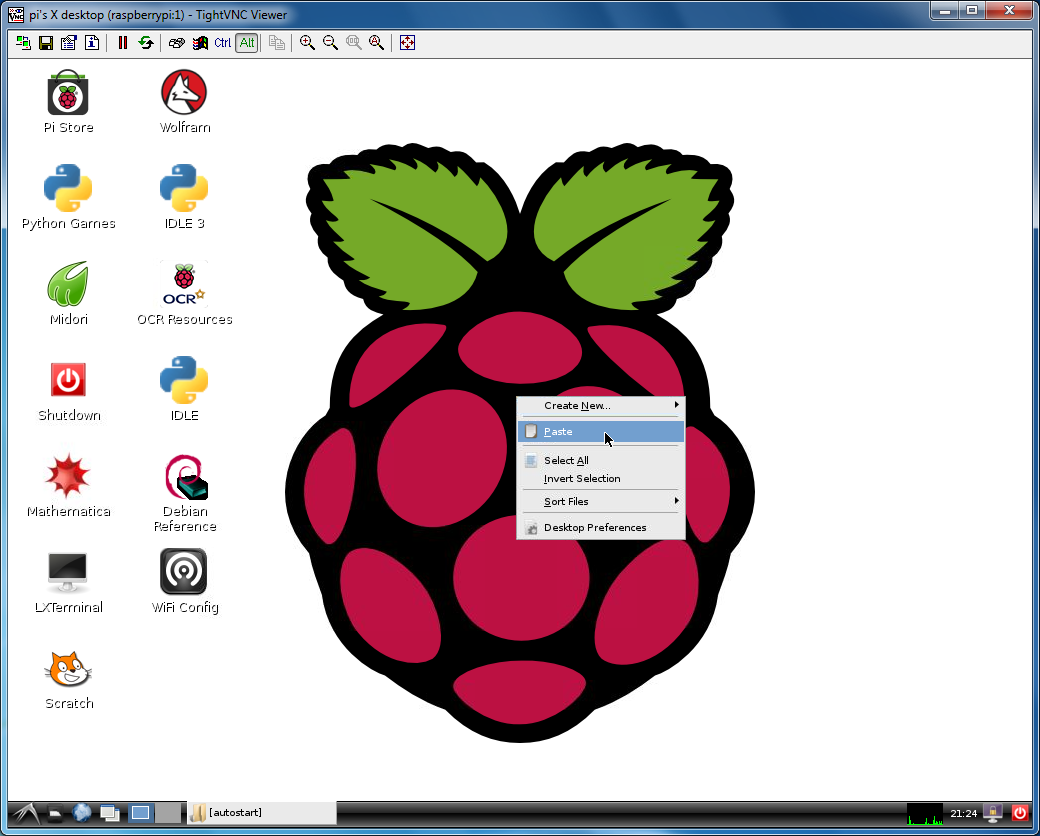Select the LXTerminal desktop icon
Image resolution: width=1040 pixels, height=836 pixels.
(68, 583)
